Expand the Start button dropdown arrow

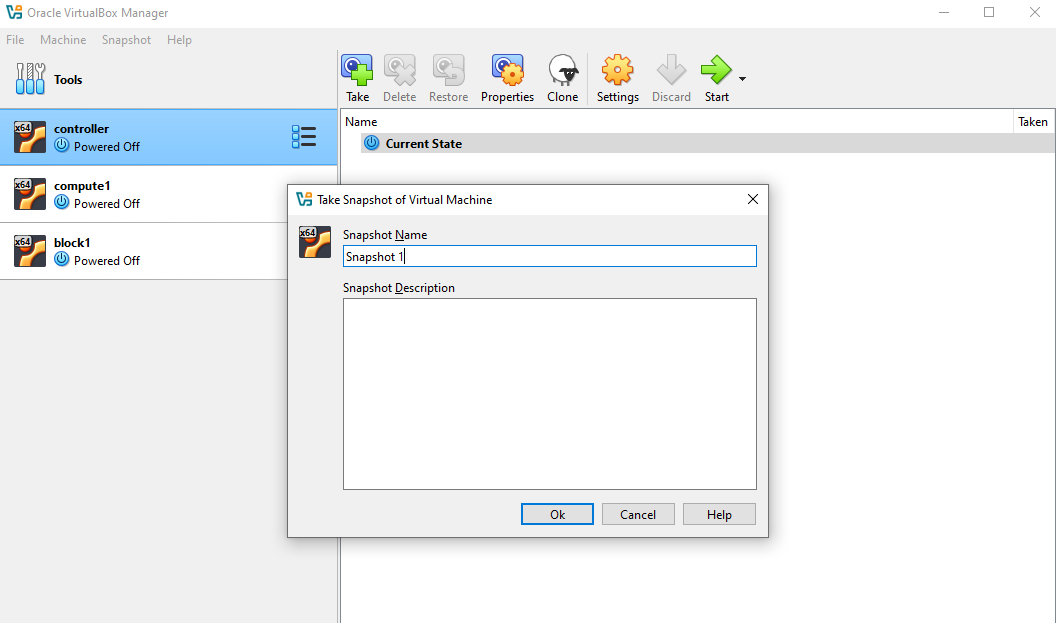click(x=742, y=79)
